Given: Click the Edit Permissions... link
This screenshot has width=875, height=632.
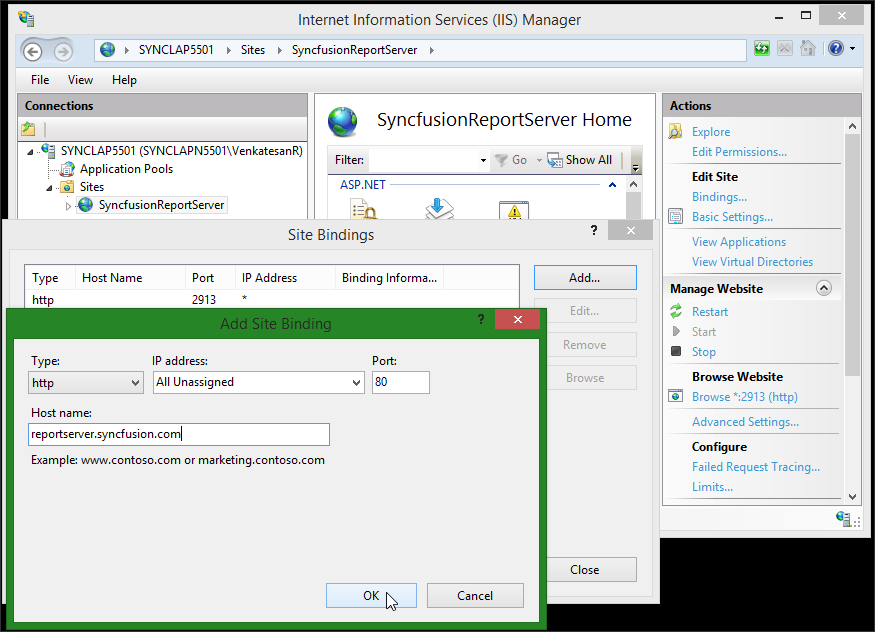Looking at the screenshot, I should click(x=739, y=152).
